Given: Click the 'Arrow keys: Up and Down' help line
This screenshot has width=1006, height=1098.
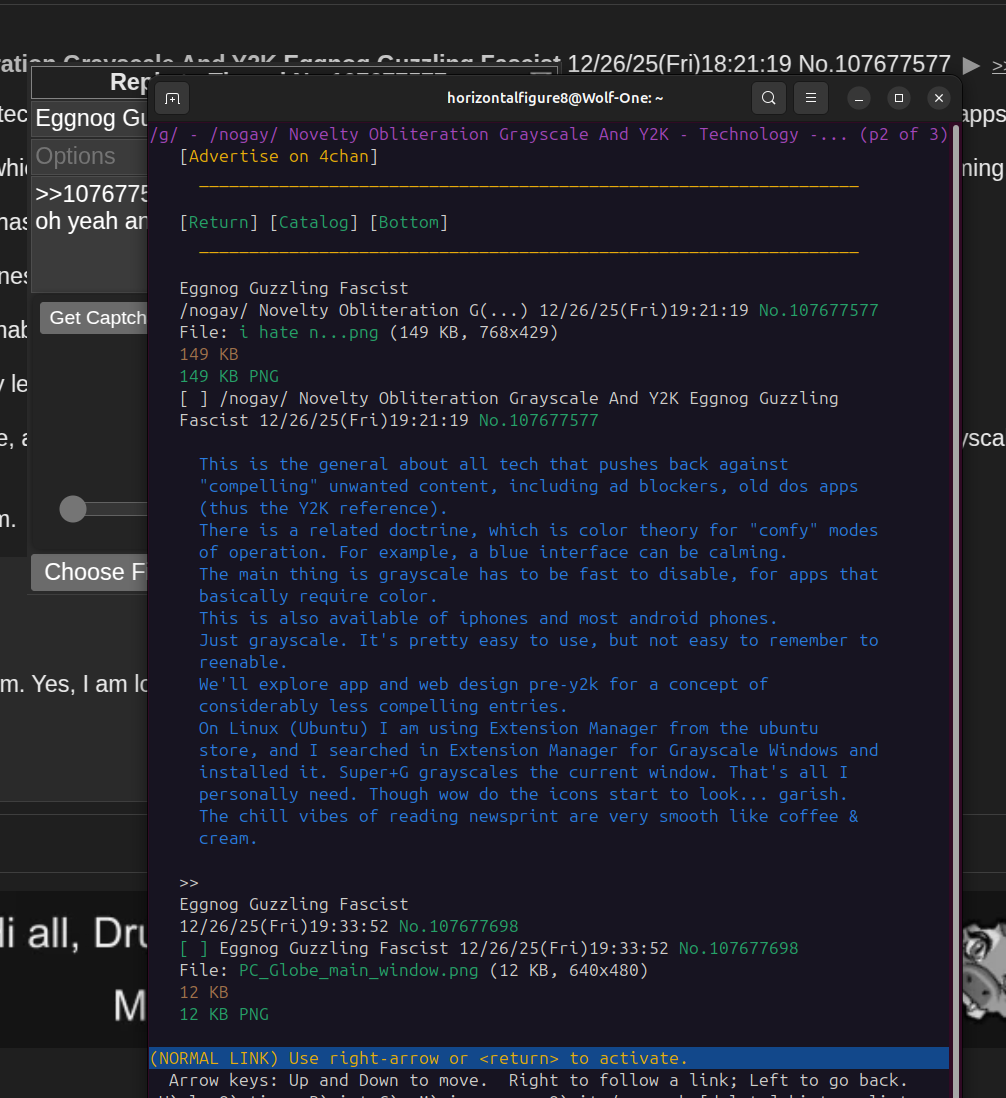Looking at the screenshot, I should (x=538, y=1080).
